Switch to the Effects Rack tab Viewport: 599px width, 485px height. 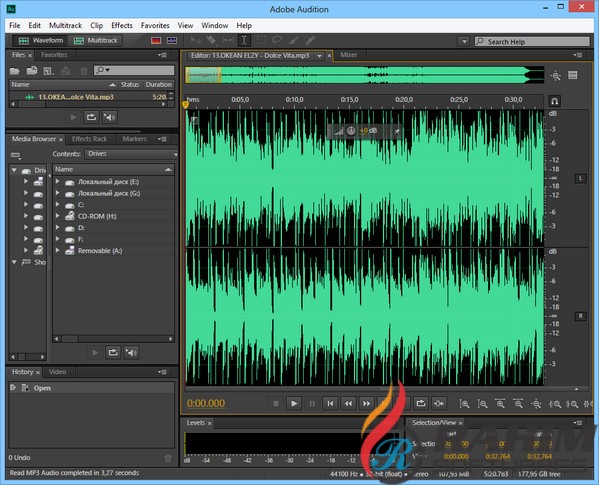pyautogui.click(x=89, y=139)
